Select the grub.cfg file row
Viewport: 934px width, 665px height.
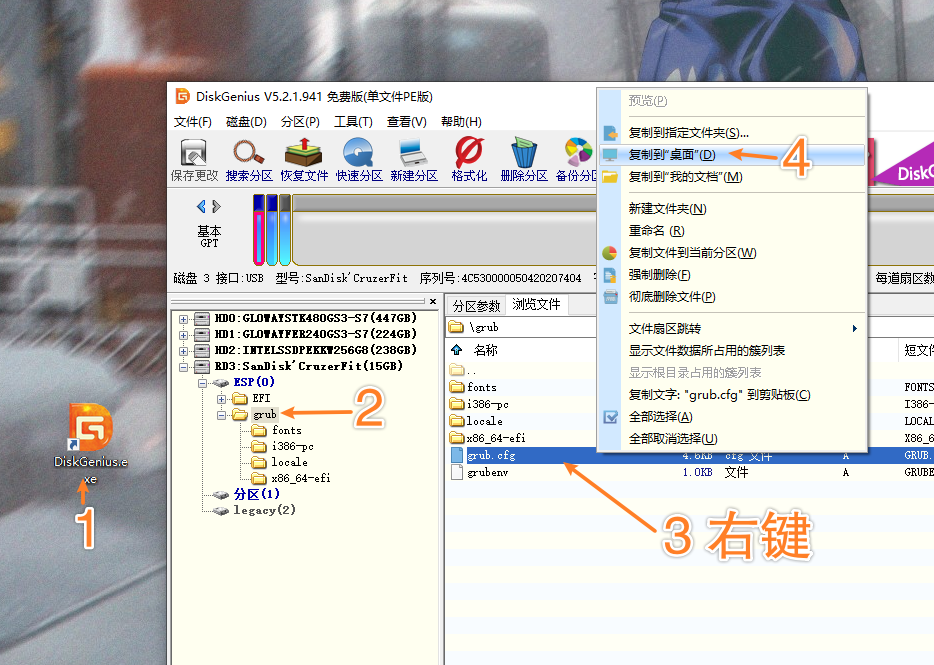(x=689, y=455)
